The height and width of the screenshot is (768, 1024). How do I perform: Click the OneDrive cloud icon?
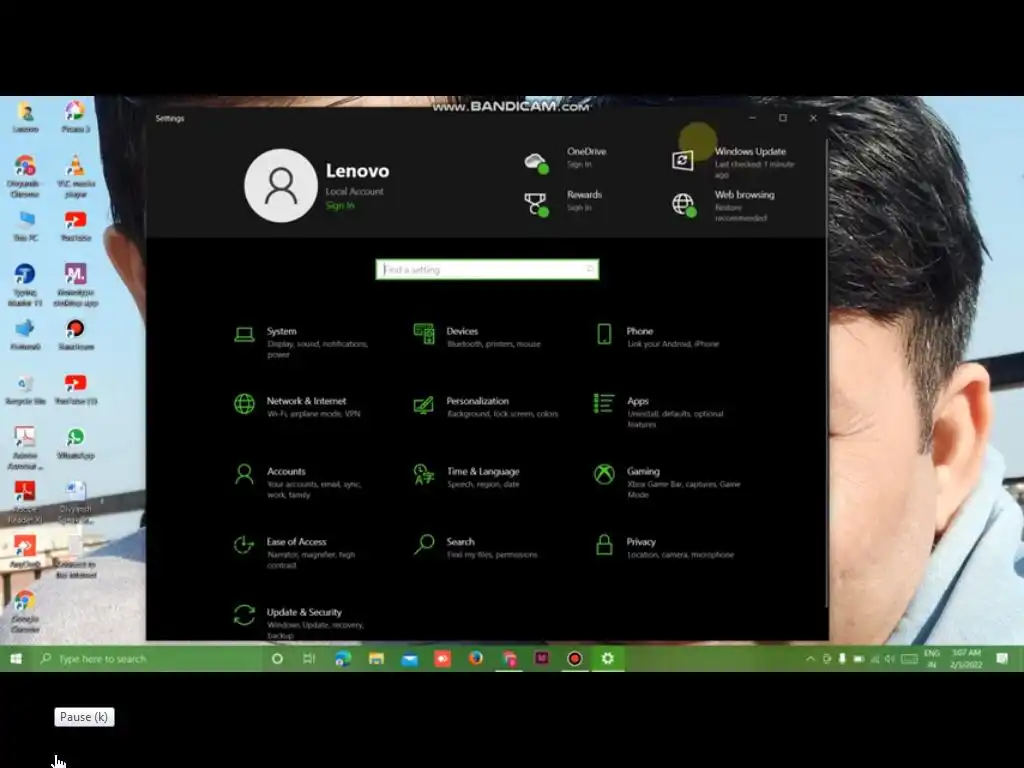point(536,161)
